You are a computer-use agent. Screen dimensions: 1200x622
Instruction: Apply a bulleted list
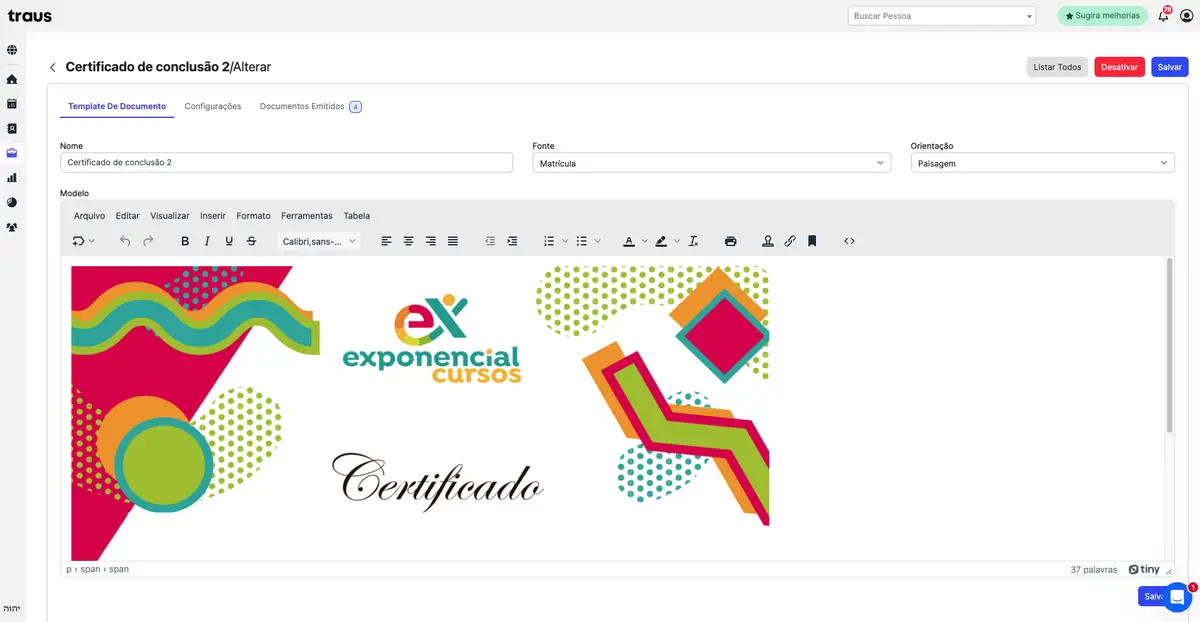581,241
